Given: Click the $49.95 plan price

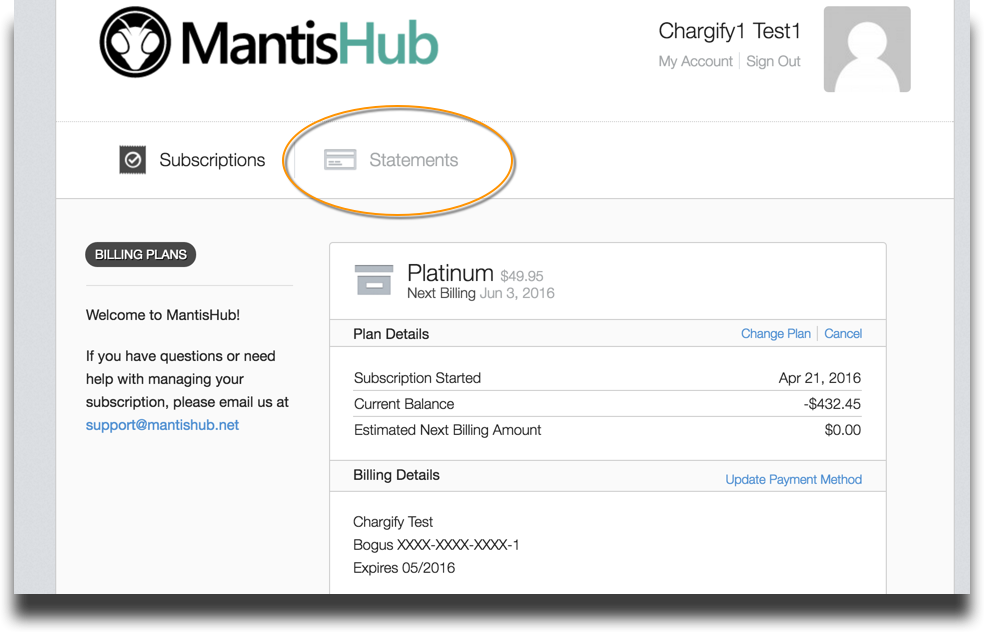Looking at the screenshot, I should pos(521,276).
